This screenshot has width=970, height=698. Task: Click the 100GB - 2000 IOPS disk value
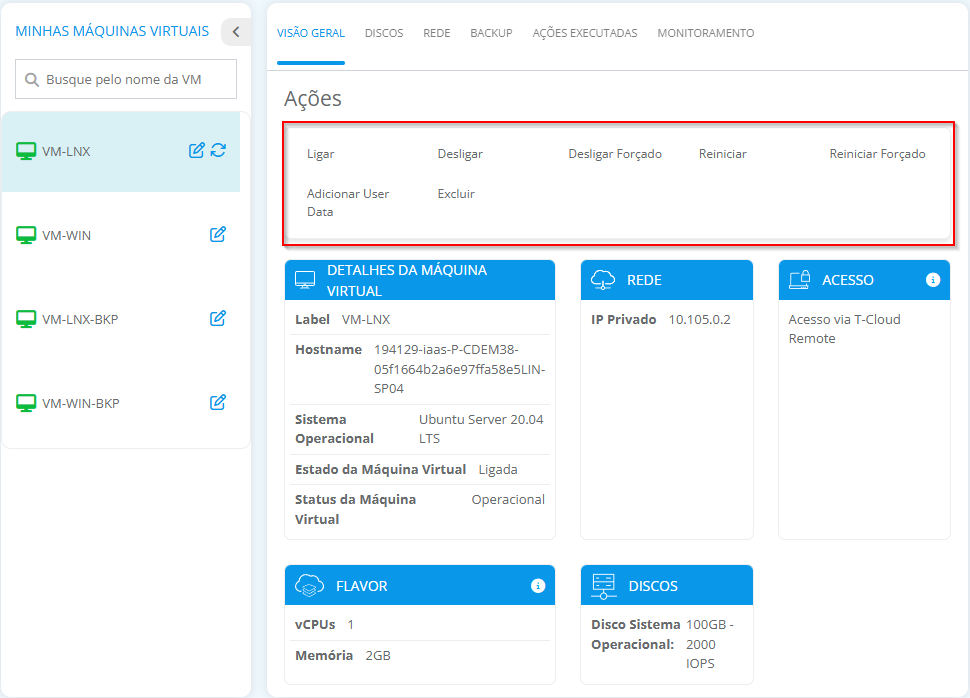tap(710, 644)
